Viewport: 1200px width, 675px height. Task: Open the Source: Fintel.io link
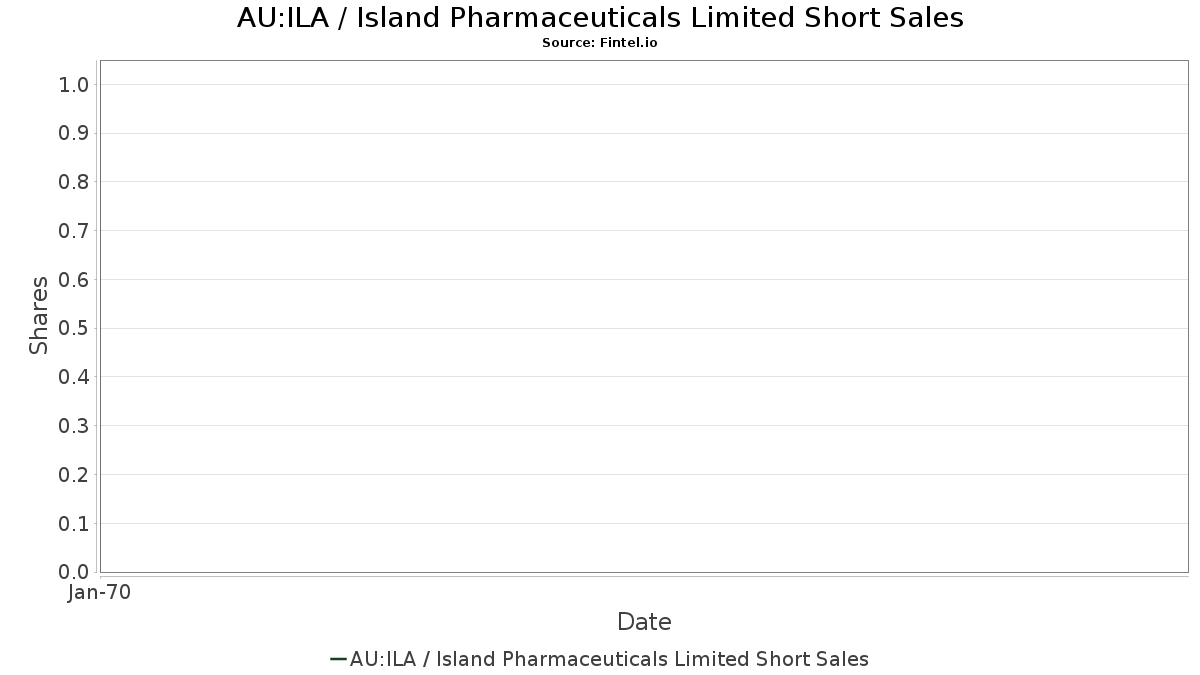(600, 43)
